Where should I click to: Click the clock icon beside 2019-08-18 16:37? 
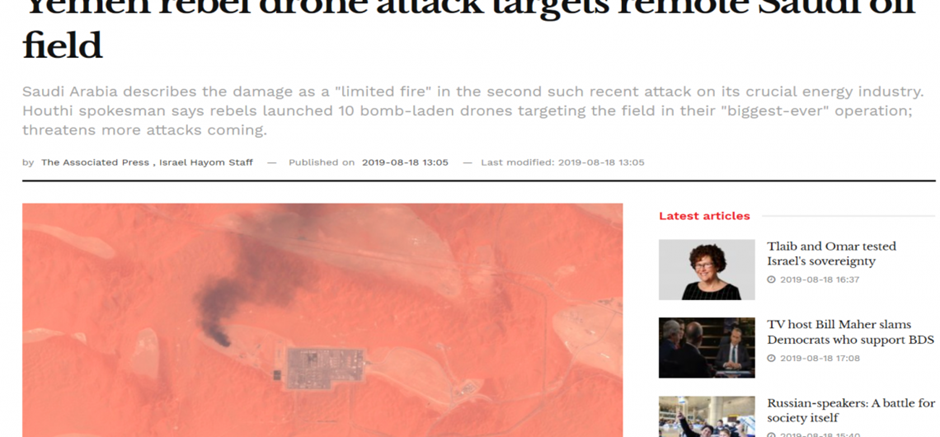point(771,279)
